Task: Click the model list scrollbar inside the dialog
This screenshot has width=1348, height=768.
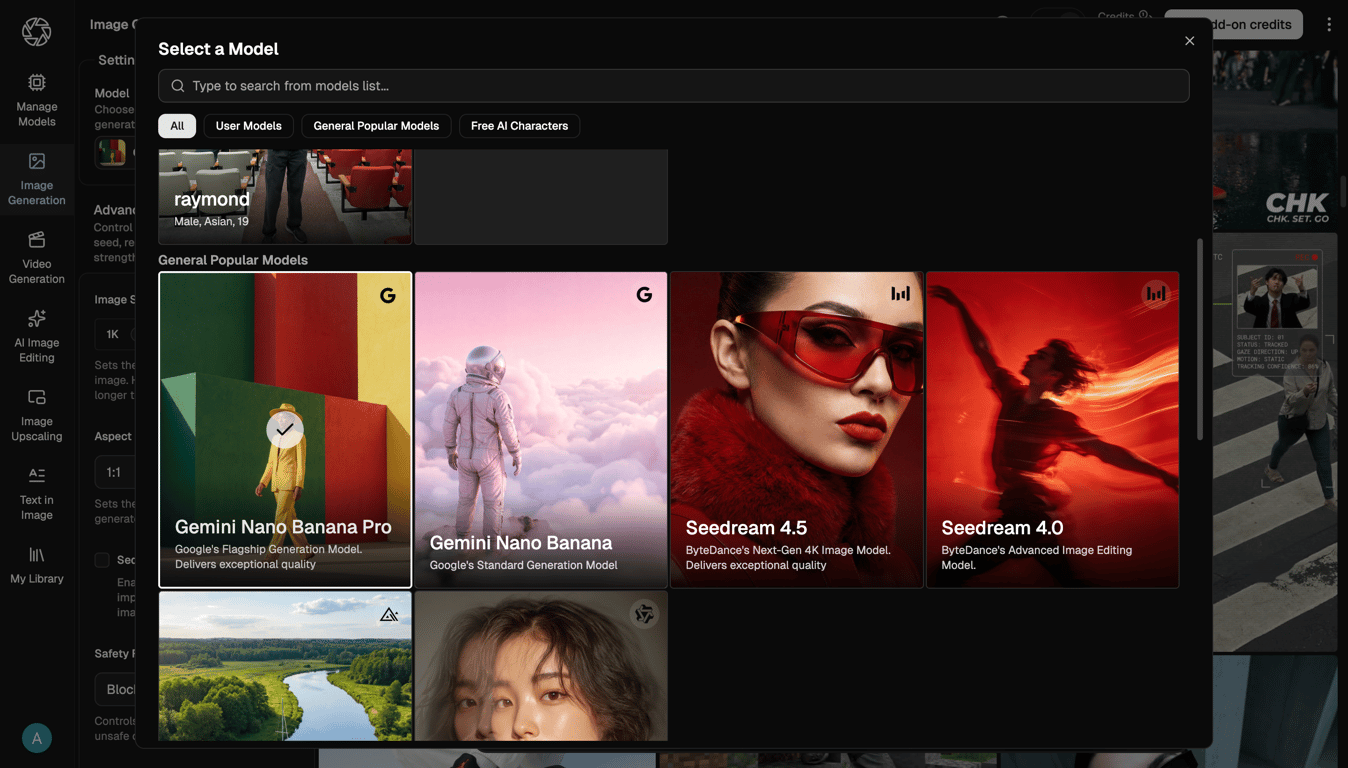Action: pyautogui.click(x=1200, y=339)
